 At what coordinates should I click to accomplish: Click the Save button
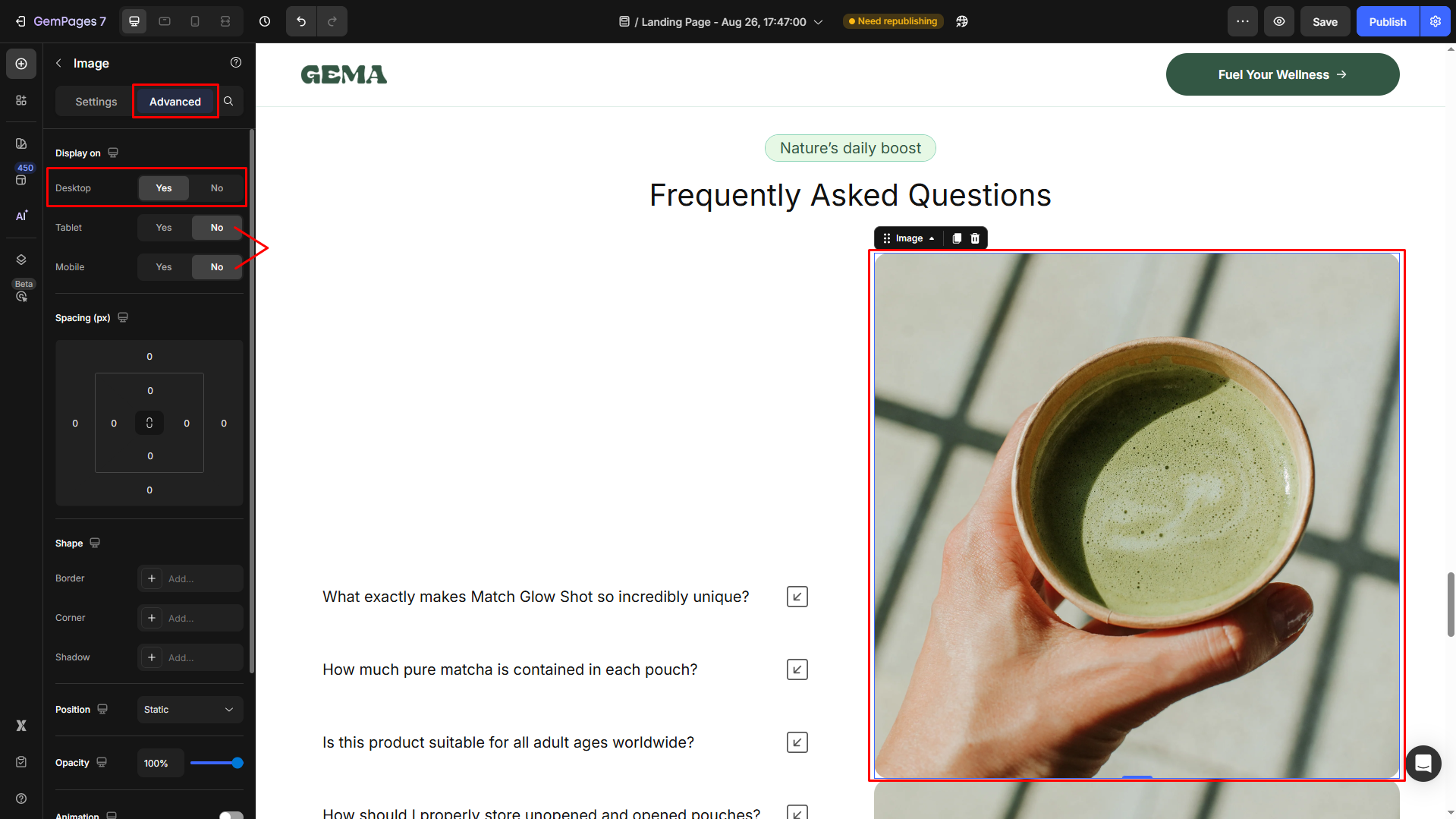pos(1325,21)
